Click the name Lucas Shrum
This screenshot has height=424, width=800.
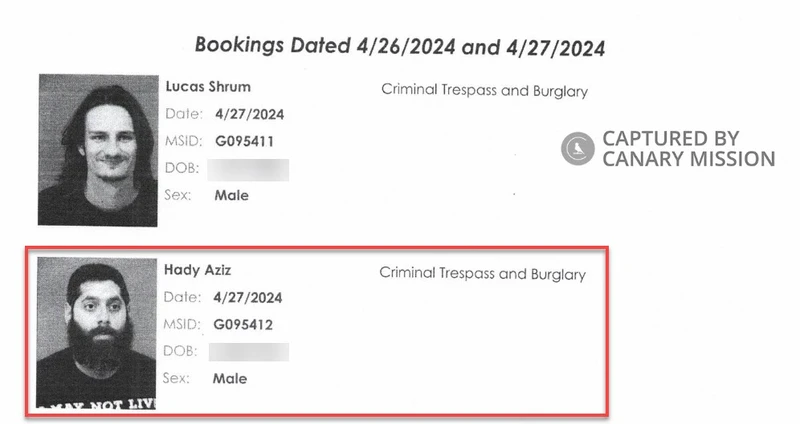click(x=208, y=87)
